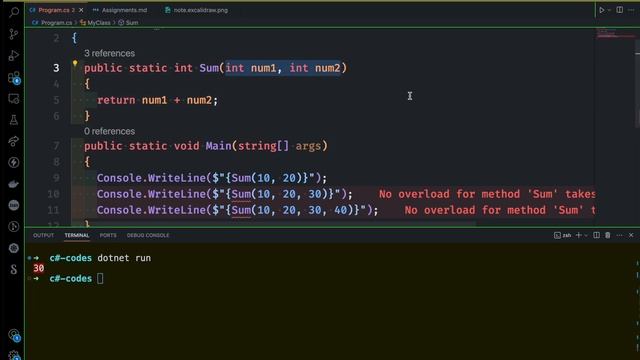This screenshot has height=360, width=640.
Task: Open the Extensions view with badge
Action: pyautogui.click(x=14, y=77)
